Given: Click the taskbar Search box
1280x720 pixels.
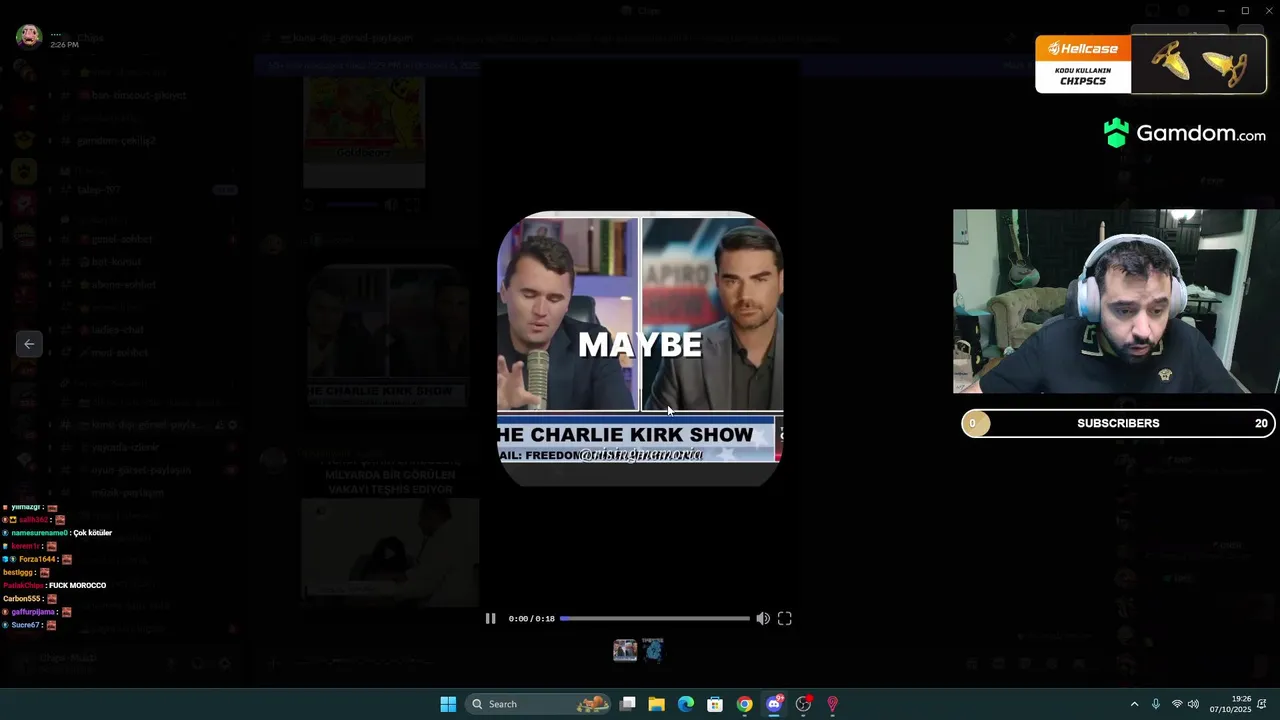Looking at the screenshot, I should (540, 704).
